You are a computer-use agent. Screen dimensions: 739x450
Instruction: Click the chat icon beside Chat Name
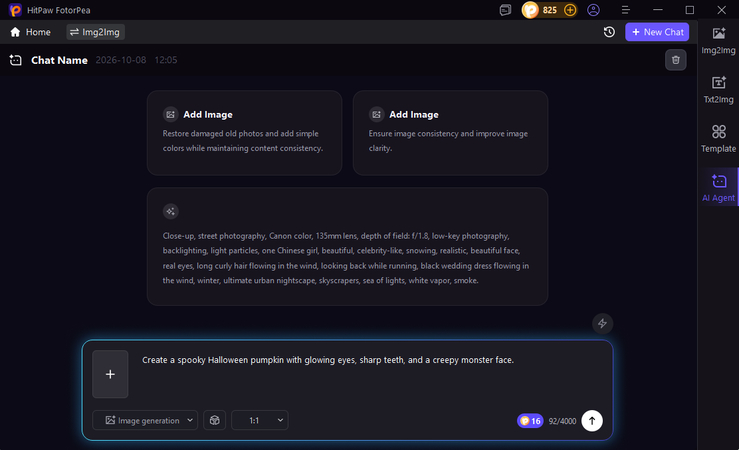tap(16, 60)
